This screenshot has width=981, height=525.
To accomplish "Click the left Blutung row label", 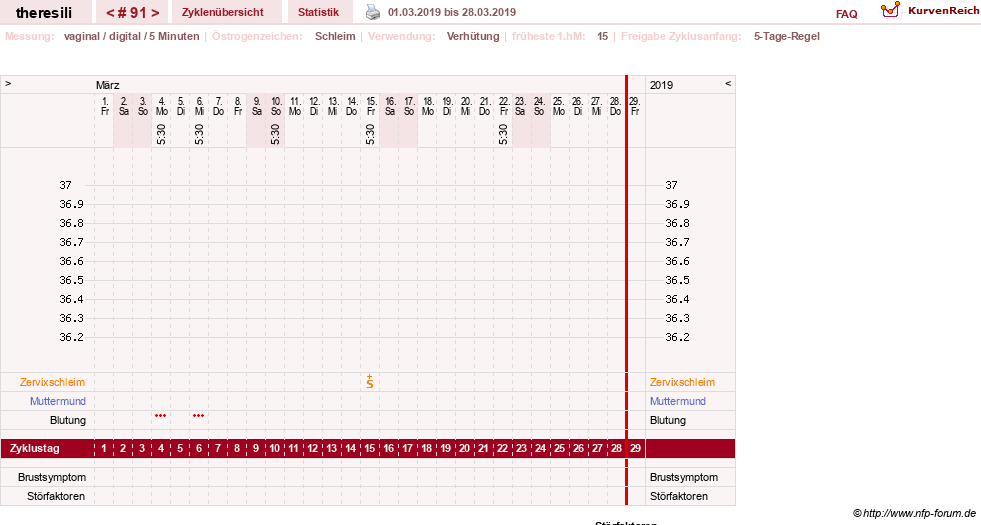I will click(x=68, y=420).
